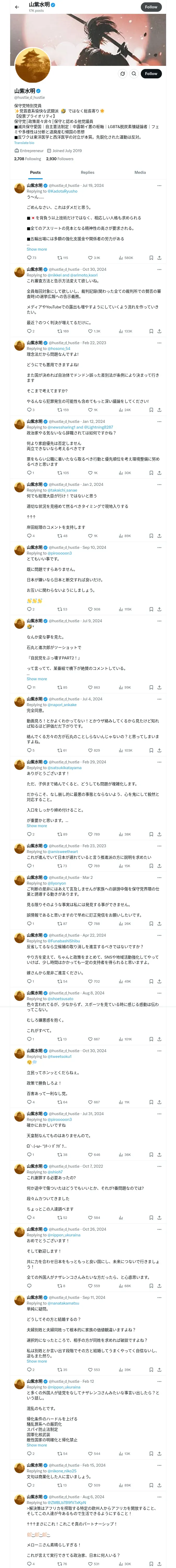The height and width of the screenshot is (1568, 176).
Task: Reply to the Feb 22, 2023 post
Action: (28, 410)
